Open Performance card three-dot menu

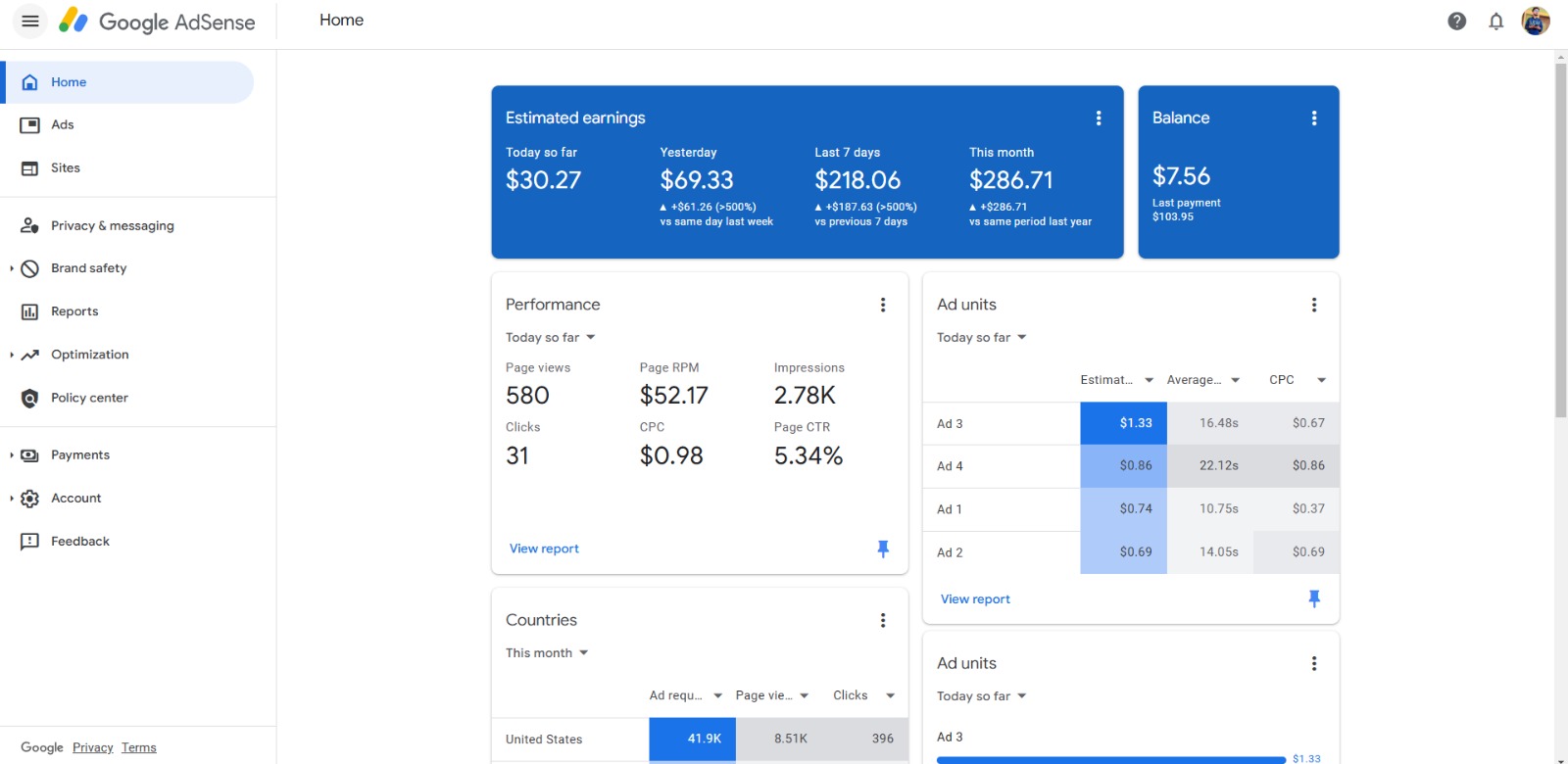point(883,305)
